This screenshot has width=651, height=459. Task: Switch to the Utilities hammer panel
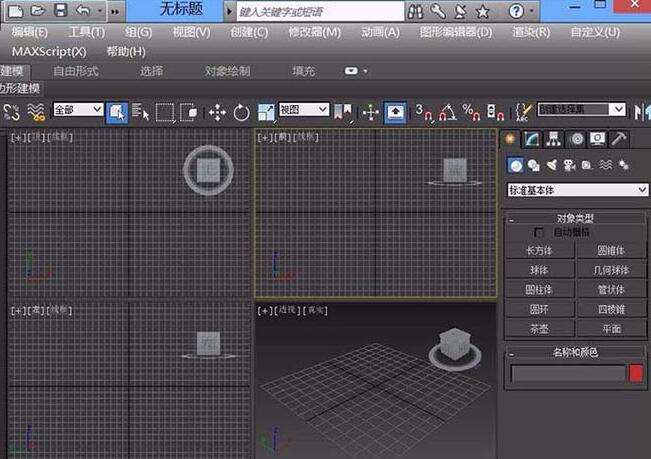619,139
